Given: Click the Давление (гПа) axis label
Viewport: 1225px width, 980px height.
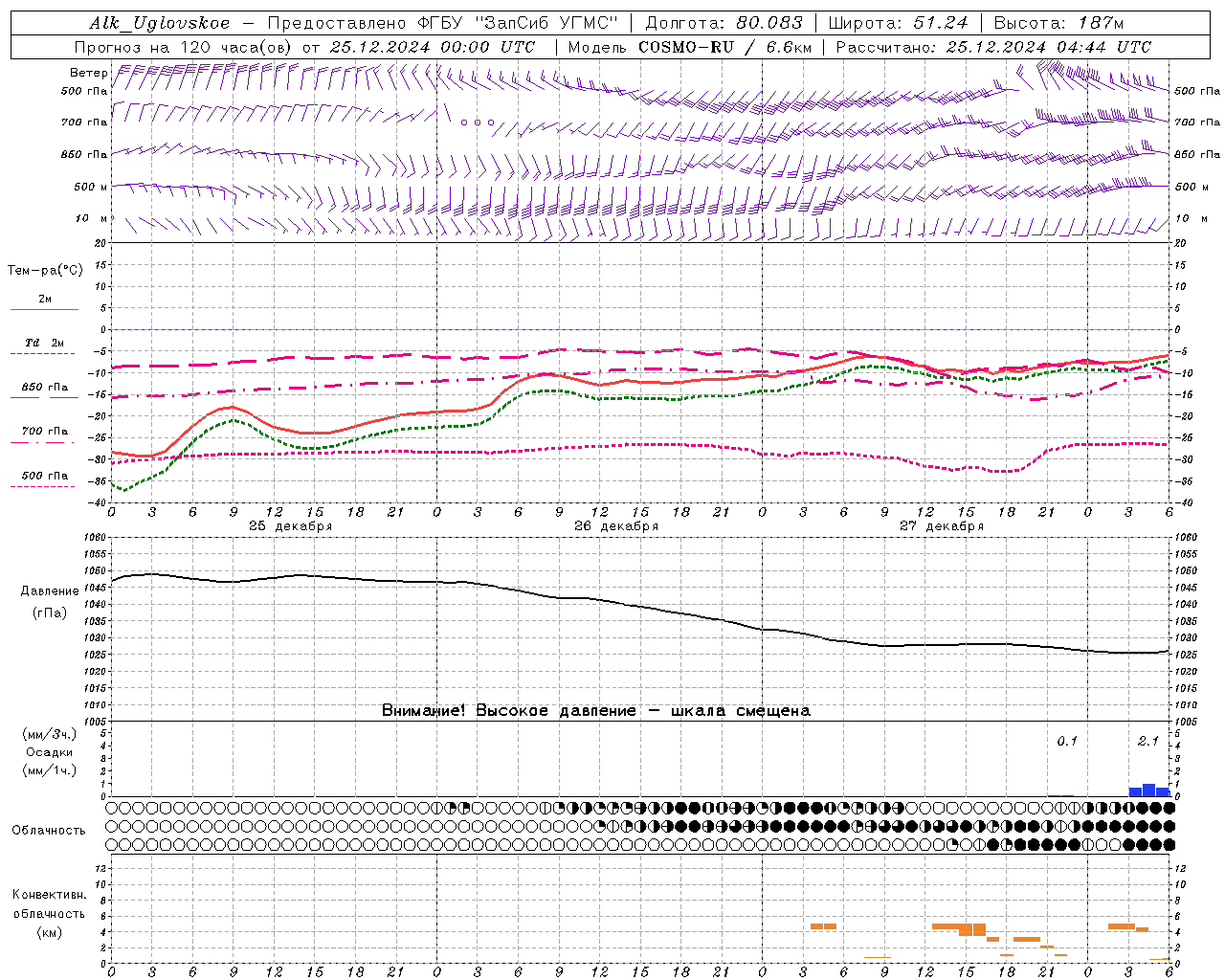Looking at the screenshot, I should pyautogui.click(x=49, y=602).
